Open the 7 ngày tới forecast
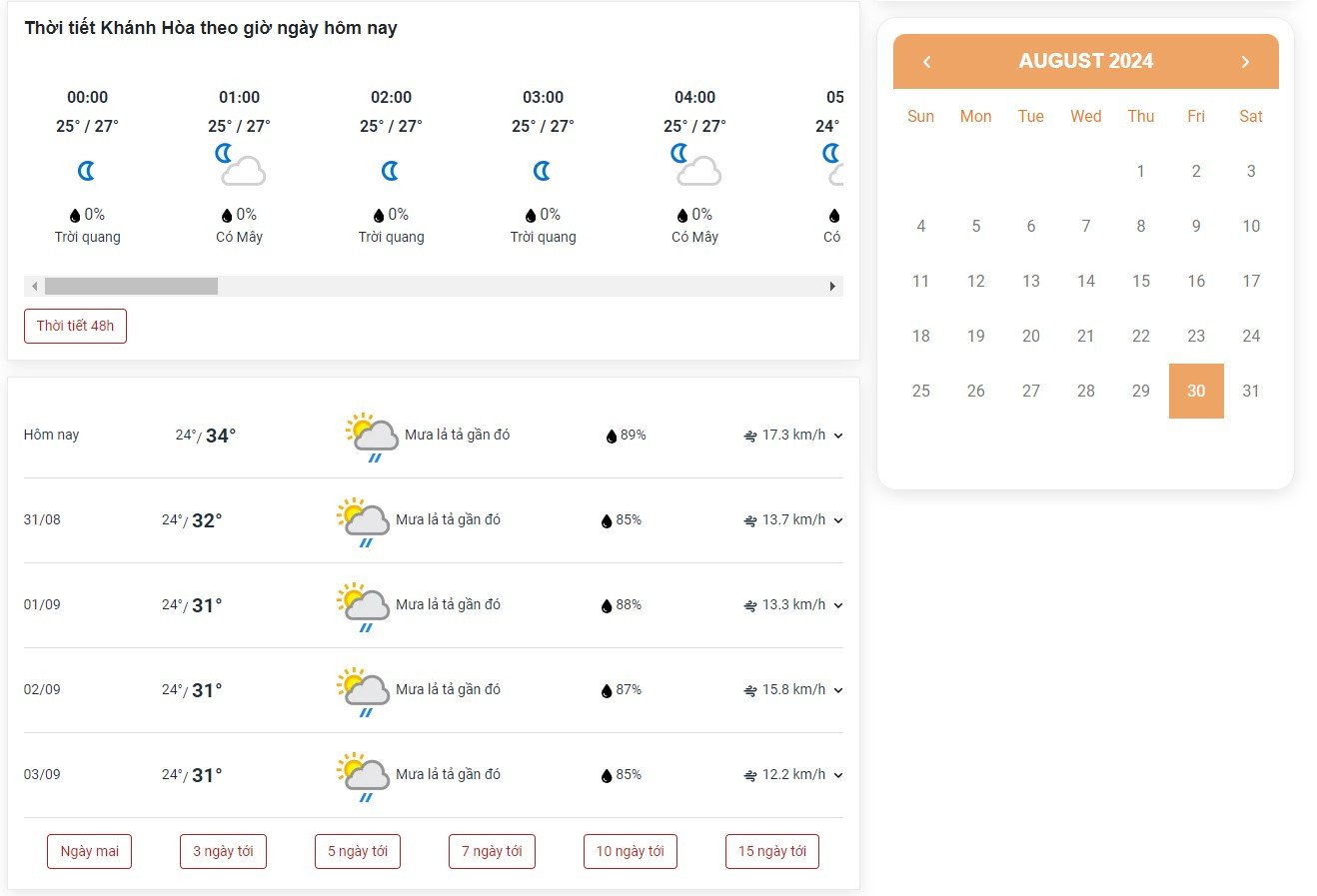The image size is (1317, 896). tap(492, 851)
